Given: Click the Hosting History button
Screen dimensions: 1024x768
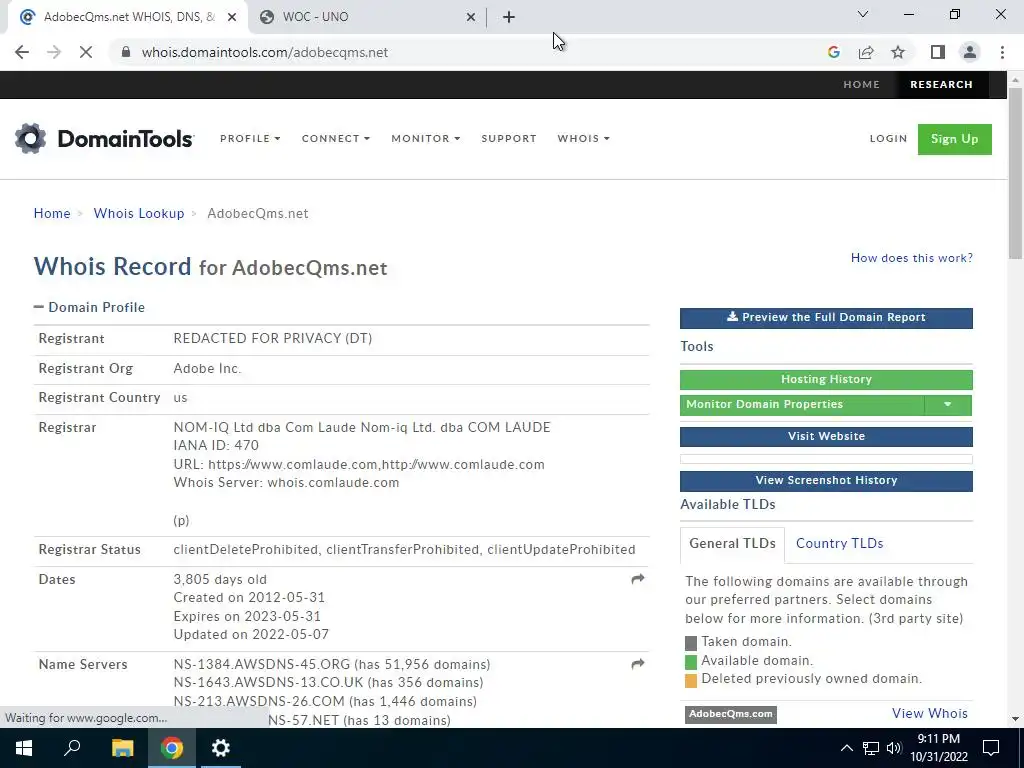Looking at the screenshot, I should [826, 379].
